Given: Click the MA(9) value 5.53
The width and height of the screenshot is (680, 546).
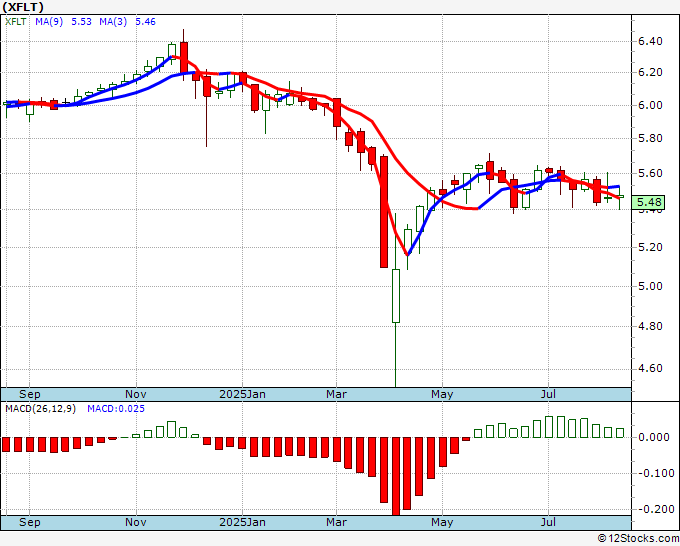Looking at the screenshot, I should (x=82, y=22).
